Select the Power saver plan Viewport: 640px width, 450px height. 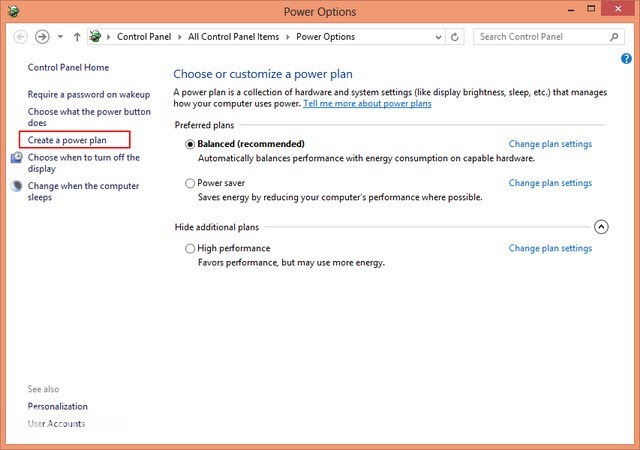(x=190, y=183)
